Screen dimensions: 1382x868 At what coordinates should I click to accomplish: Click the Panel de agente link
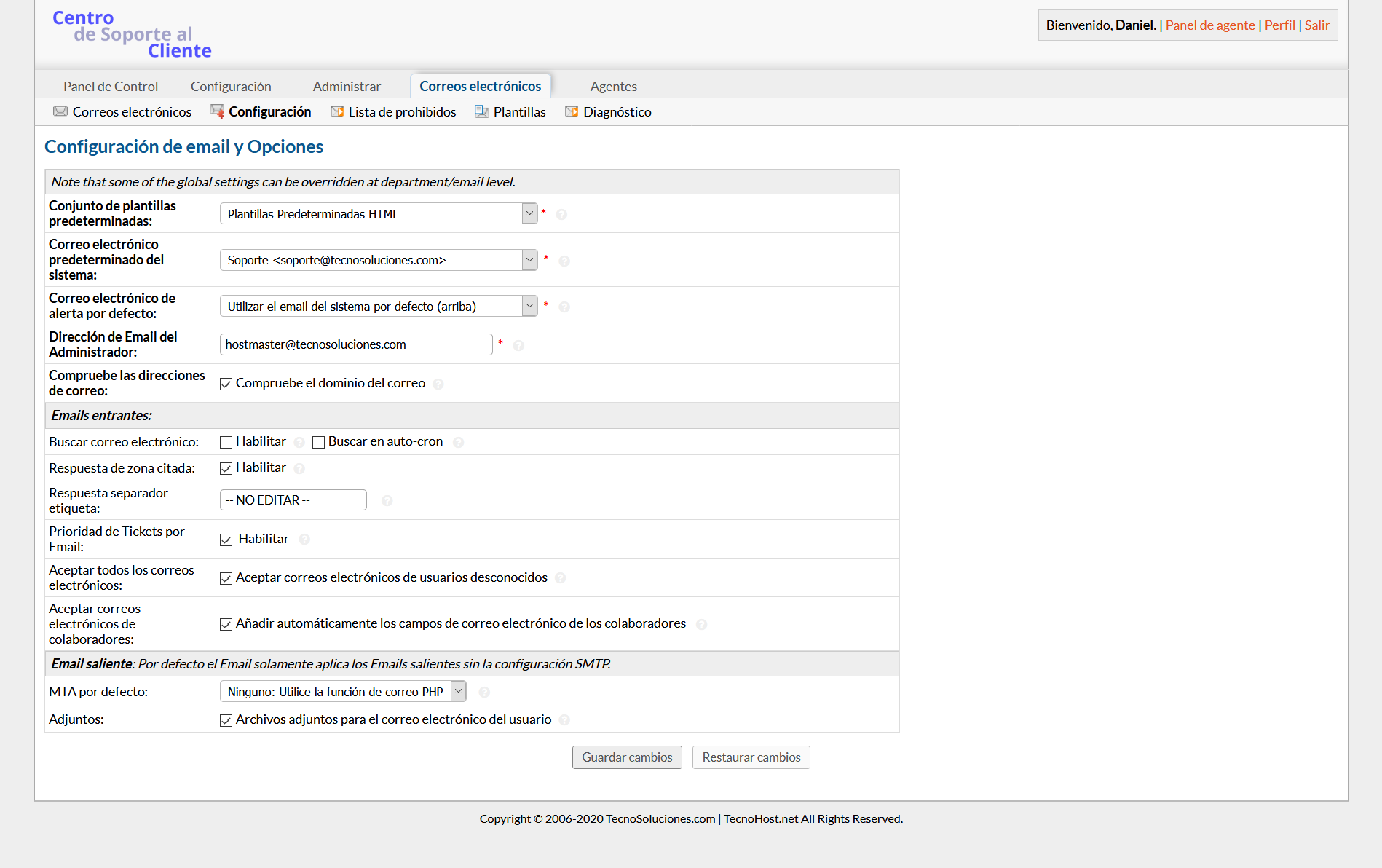1209,25
